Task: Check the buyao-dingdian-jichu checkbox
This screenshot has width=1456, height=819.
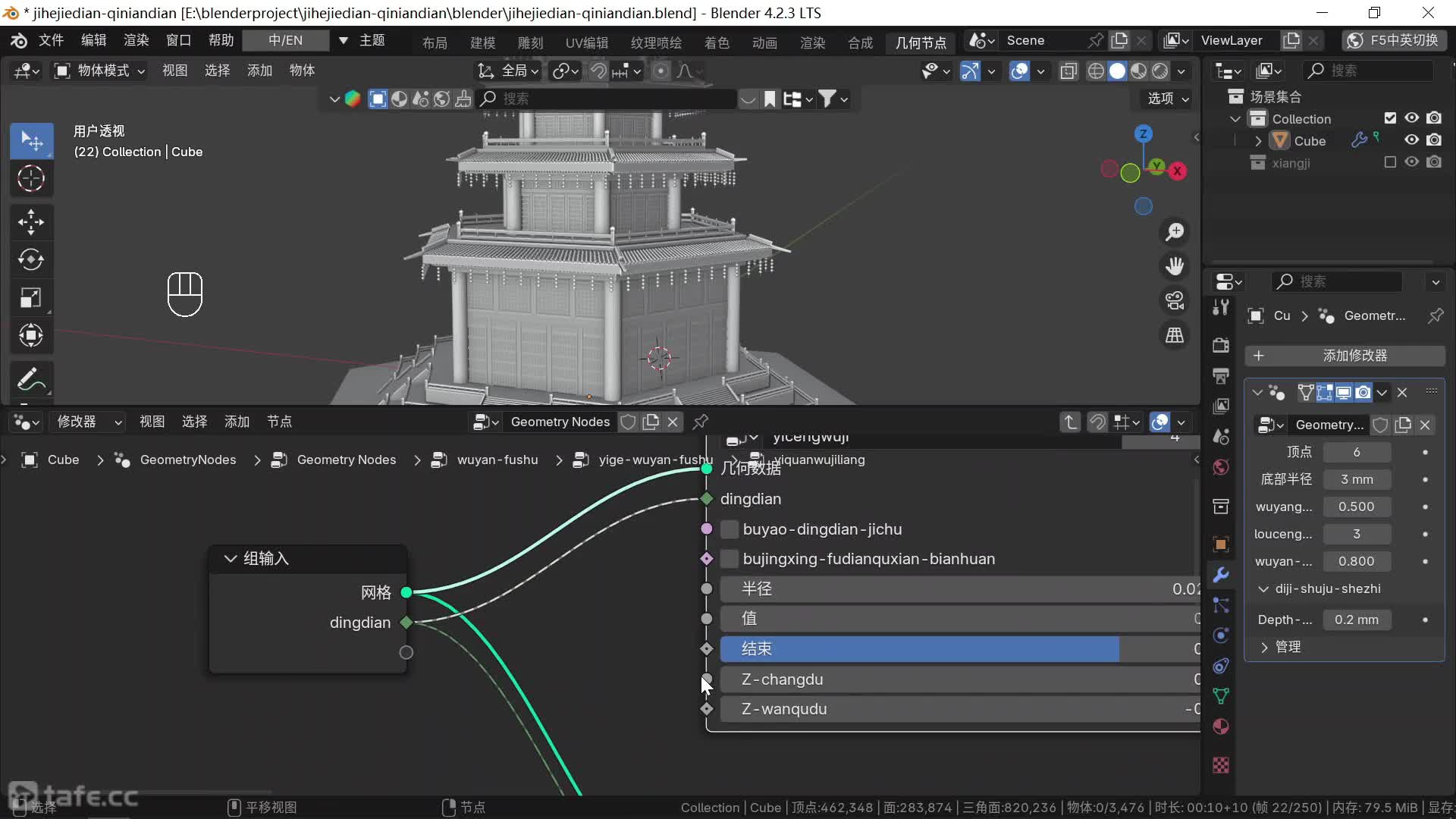Action: pyautogui.click(x=730, y=529)
